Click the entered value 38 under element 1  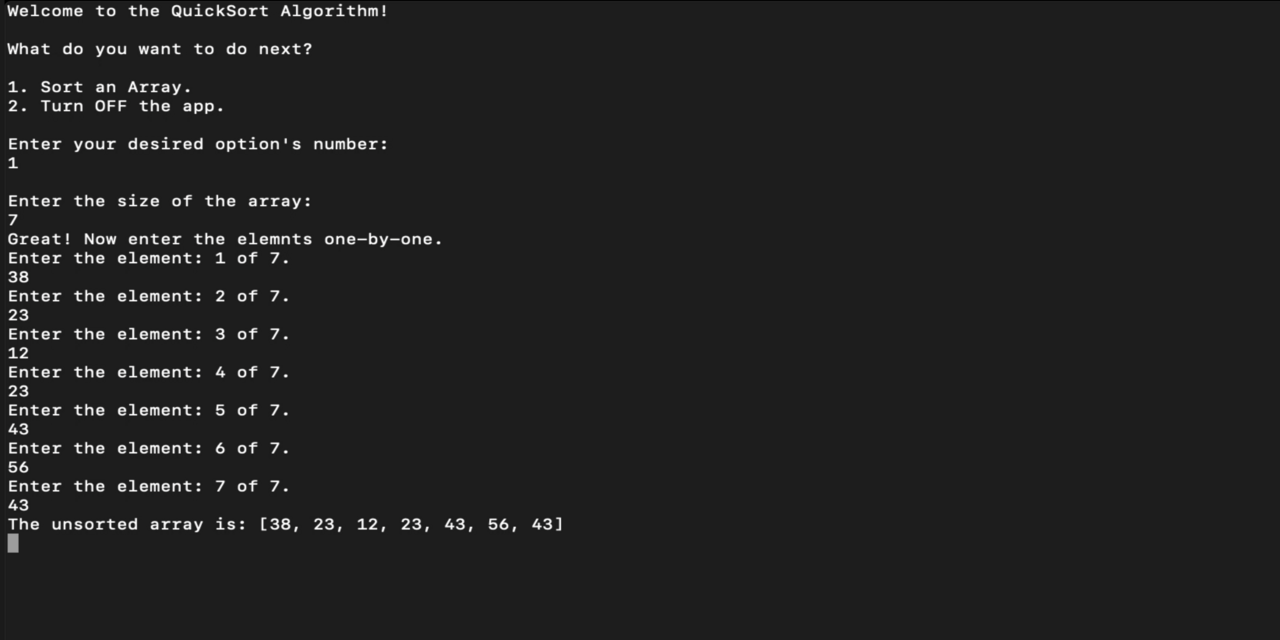pyautogui.click(x=18, y=277)
